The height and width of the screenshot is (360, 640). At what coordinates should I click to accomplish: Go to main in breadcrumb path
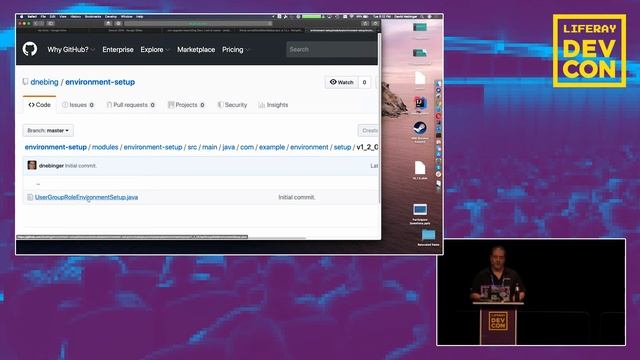[210, 147]
